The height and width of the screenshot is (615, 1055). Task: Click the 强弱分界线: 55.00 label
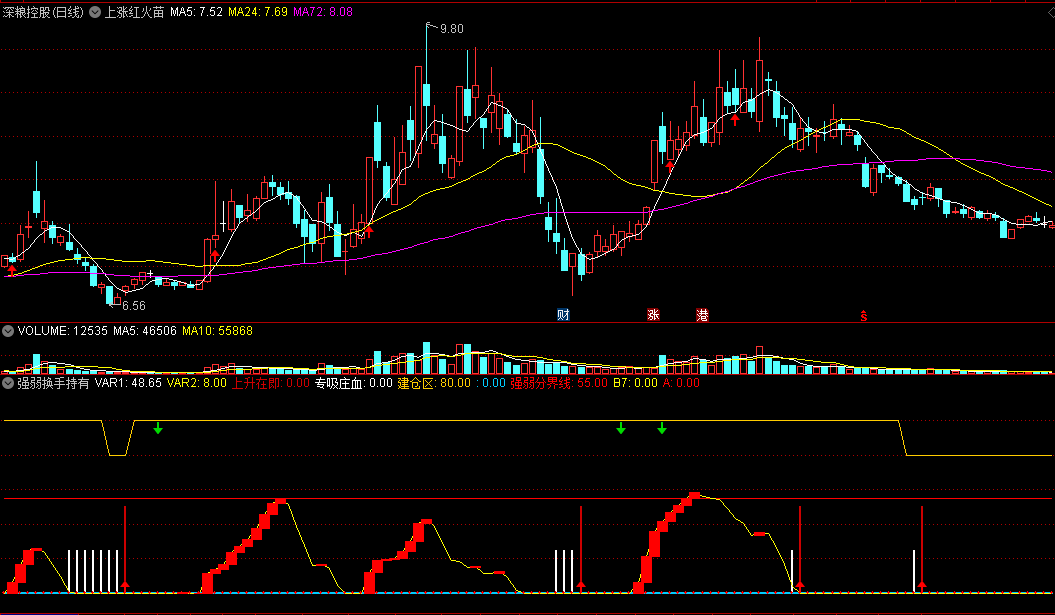[559, 384]
